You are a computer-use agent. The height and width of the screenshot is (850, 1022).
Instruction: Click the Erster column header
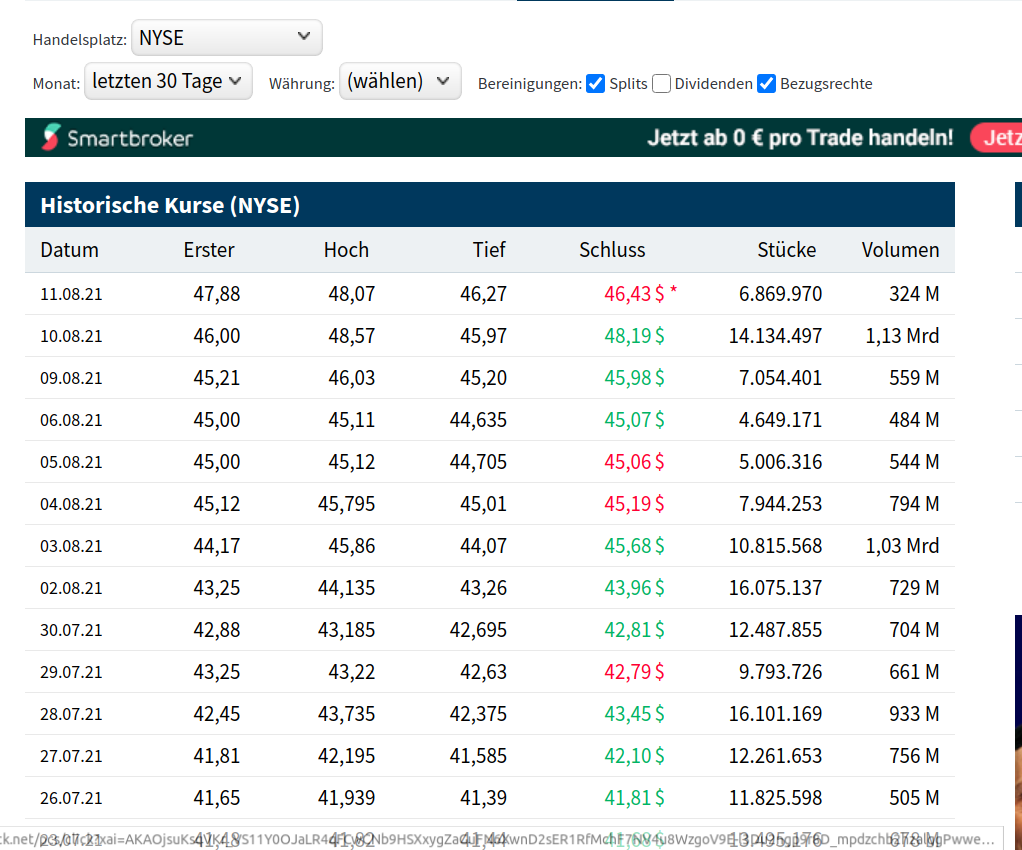[209, 250]
